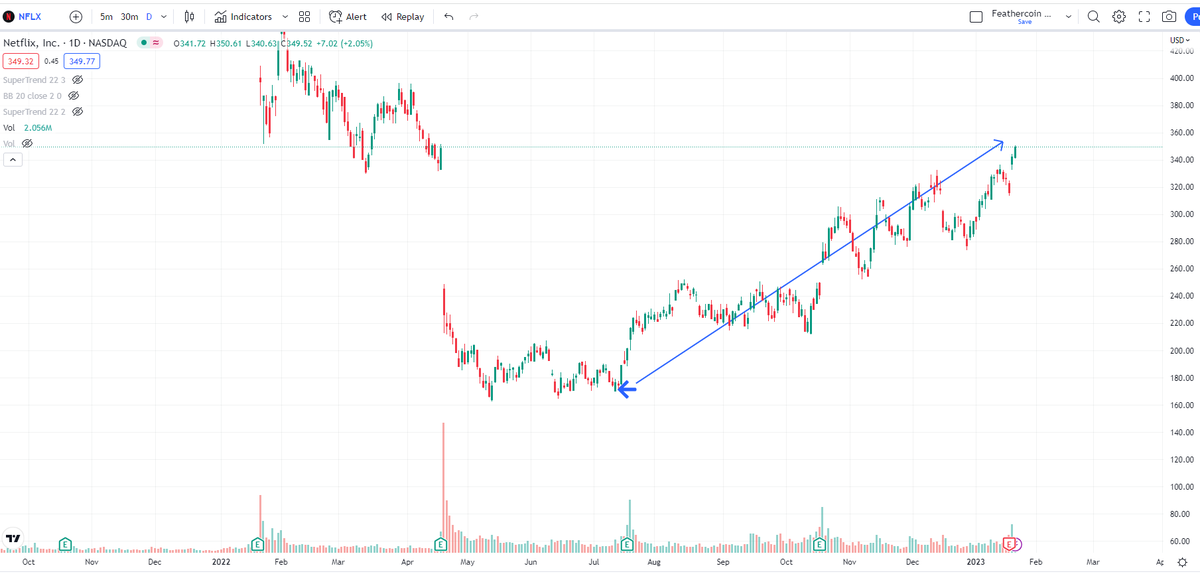
Task: Open the USD currency dropdown
Action: (x=1178, y=41)
